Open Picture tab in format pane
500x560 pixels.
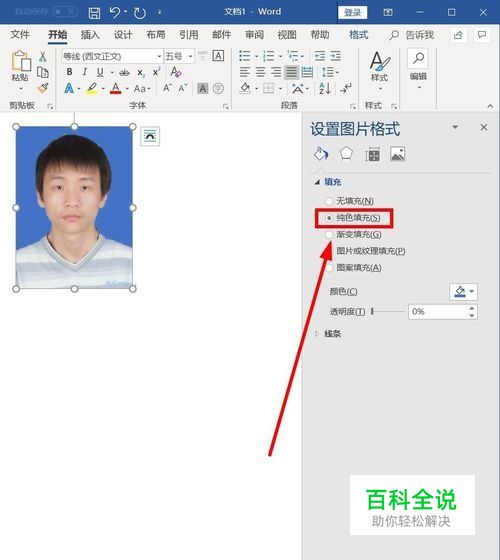pos(398,154)
